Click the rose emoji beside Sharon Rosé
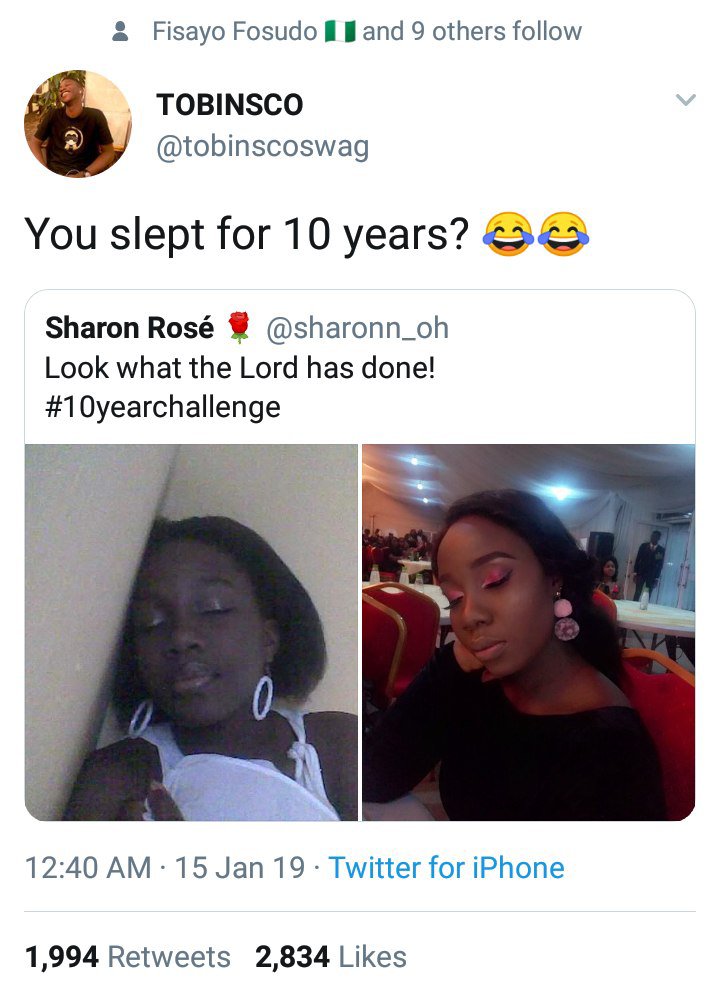The width and height of the screenshot is (720, 991). pos(237,327)
